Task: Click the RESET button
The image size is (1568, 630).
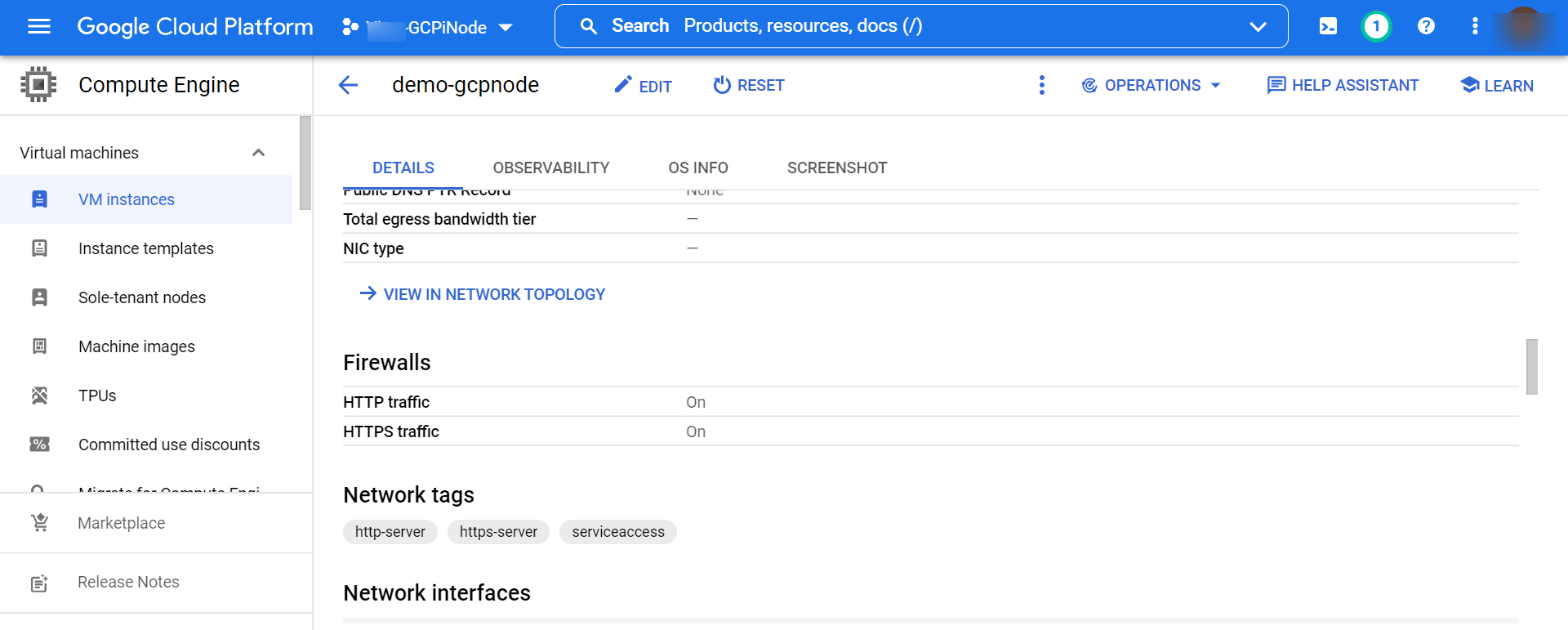Action: click(749, 85)
